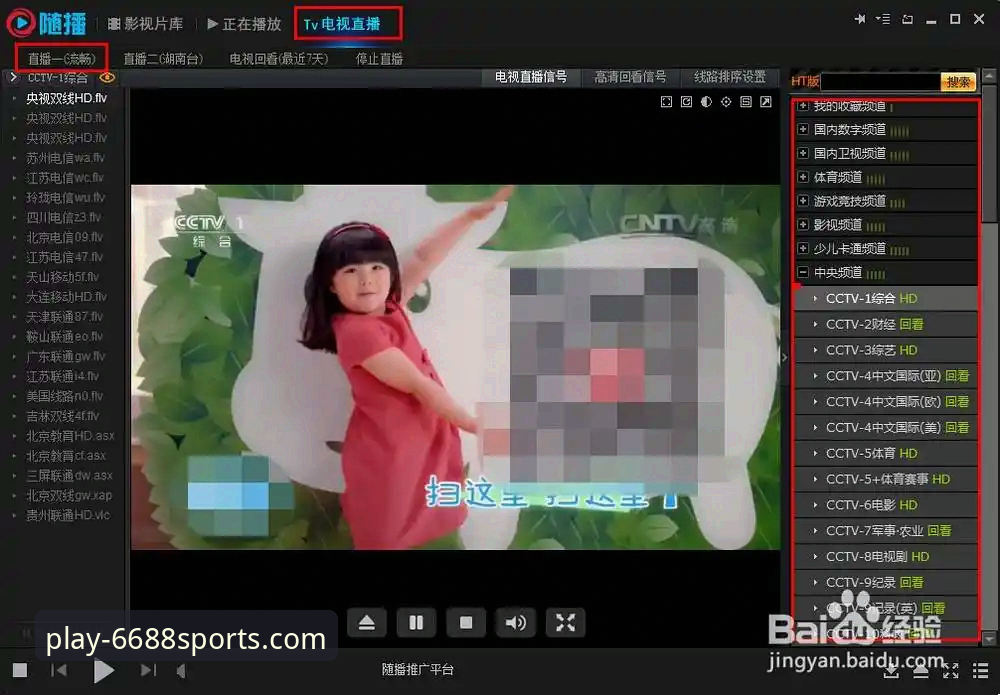This screenshot has height=695, width=1000.
Task: Open 电视回看(最近7天) sub-tab
Action: point(279,59)
